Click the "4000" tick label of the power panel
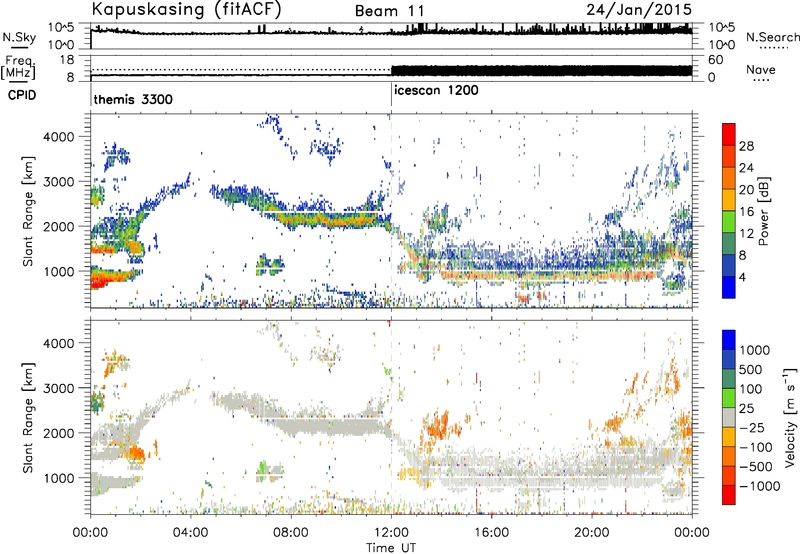The height and width of the screenshot is (554, 800). click(58, 136)
